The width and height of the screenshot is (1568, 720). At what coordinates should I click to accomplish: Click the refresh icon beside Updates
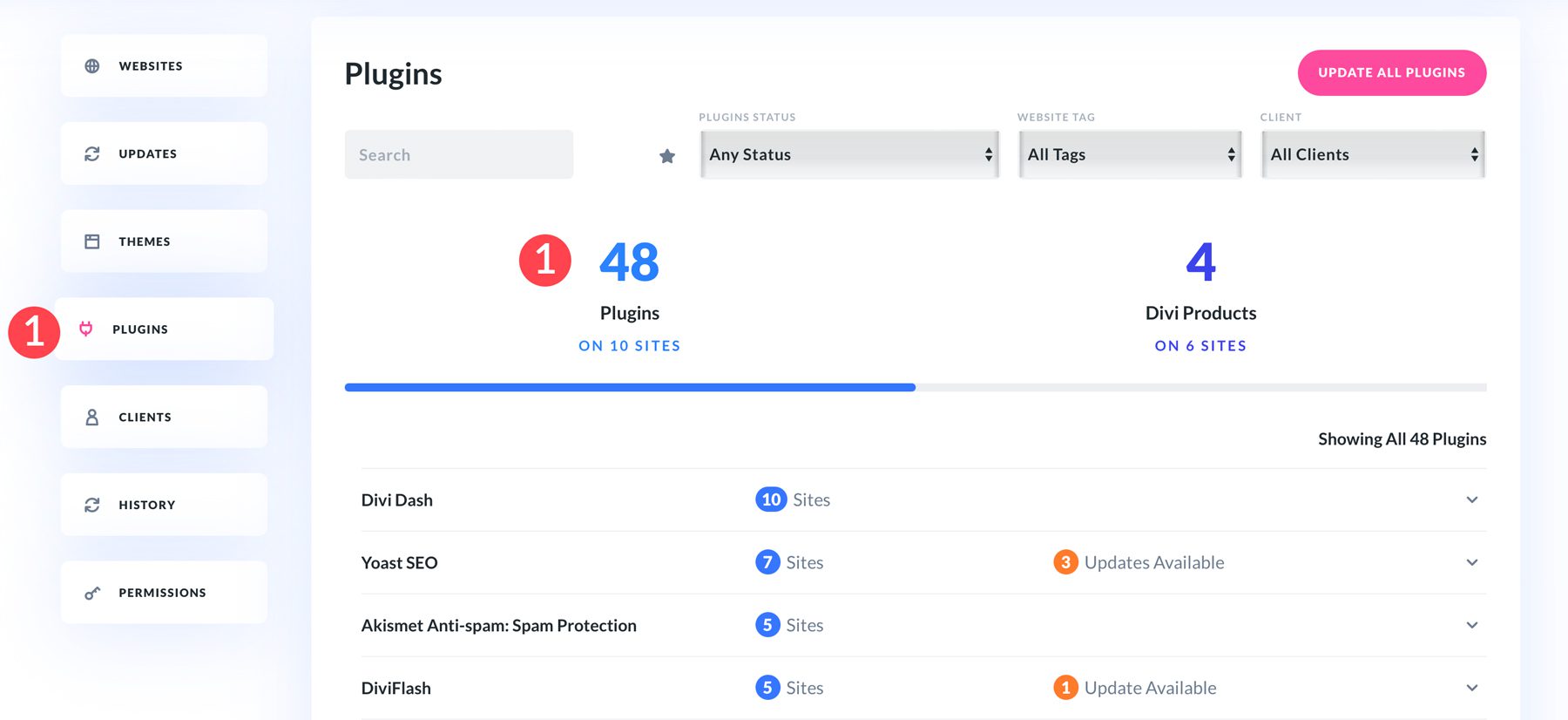click(x=92, y=153)
